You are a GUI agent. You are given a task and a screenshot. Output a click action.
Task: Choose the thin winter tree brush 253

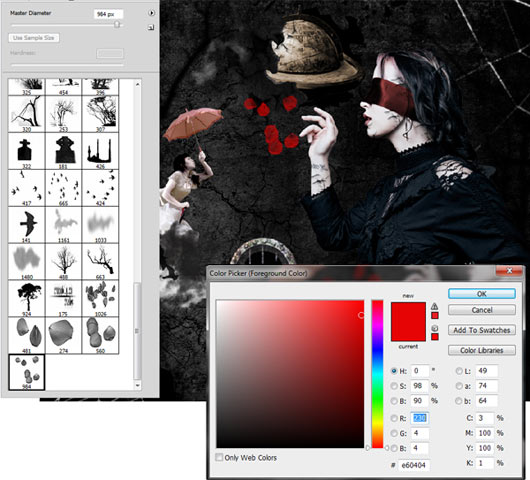(x=63, y=114)
